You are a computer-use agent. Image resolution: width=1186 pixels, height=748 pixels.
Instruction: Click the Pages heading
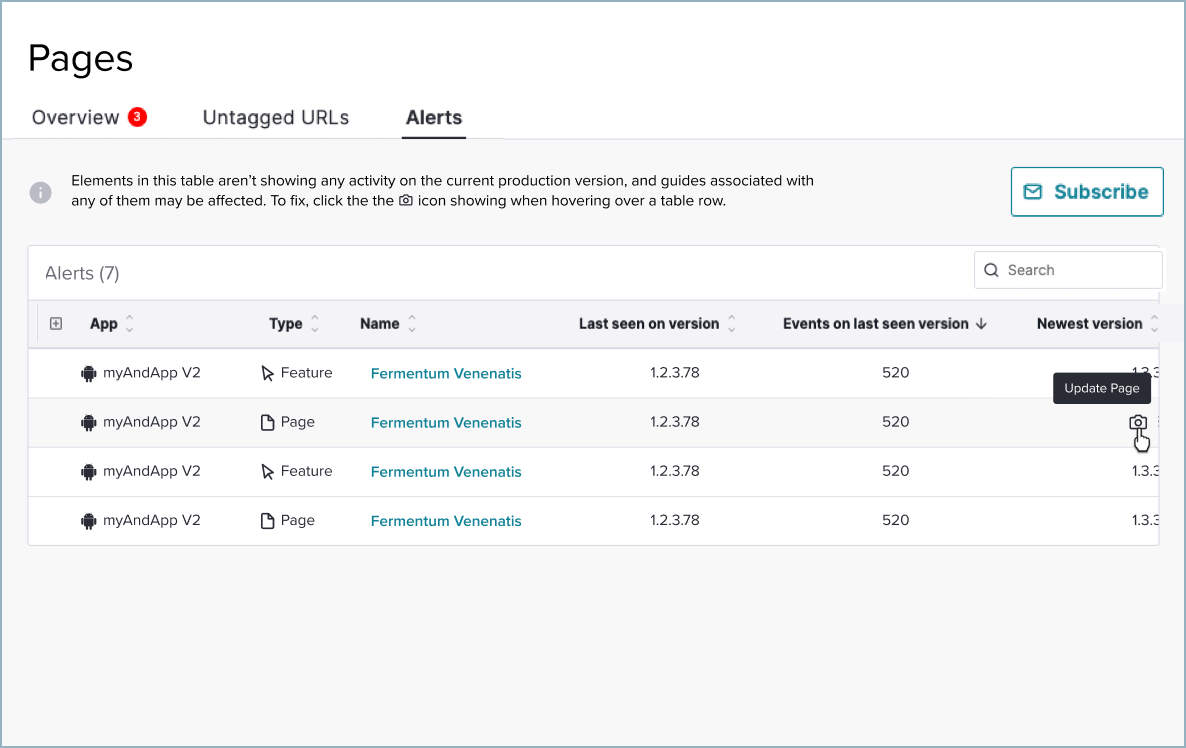pos(80,58)
